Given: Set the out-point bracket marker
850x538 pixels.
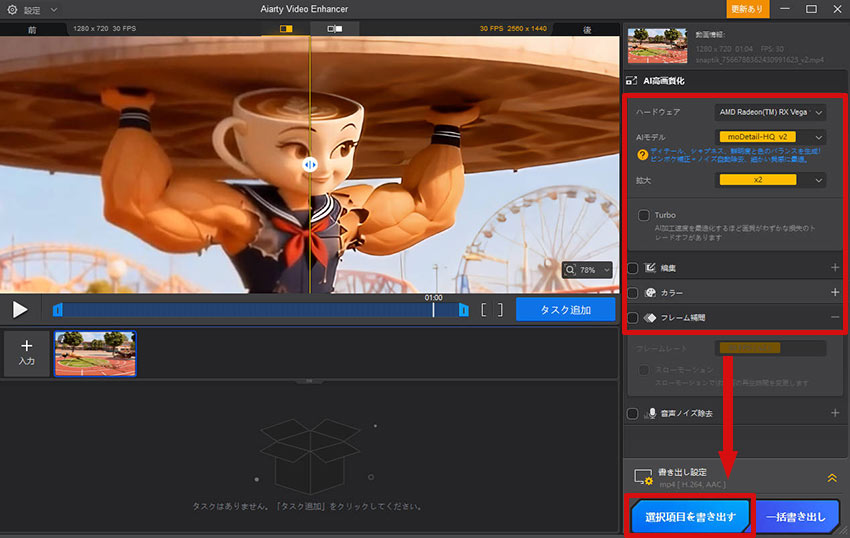Looking at the screenshot, I should click(x=500, y=310).
